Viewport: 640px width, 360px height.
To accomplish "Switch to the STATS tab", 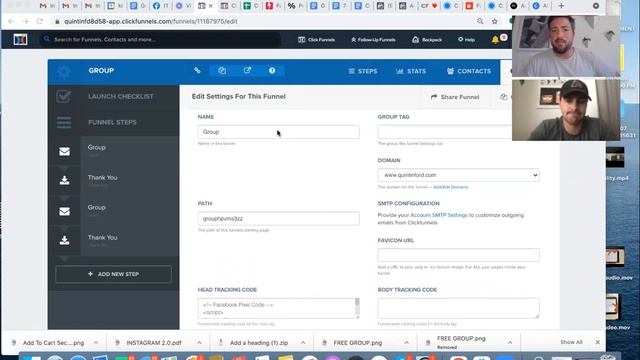I will (x=411, y=71).
